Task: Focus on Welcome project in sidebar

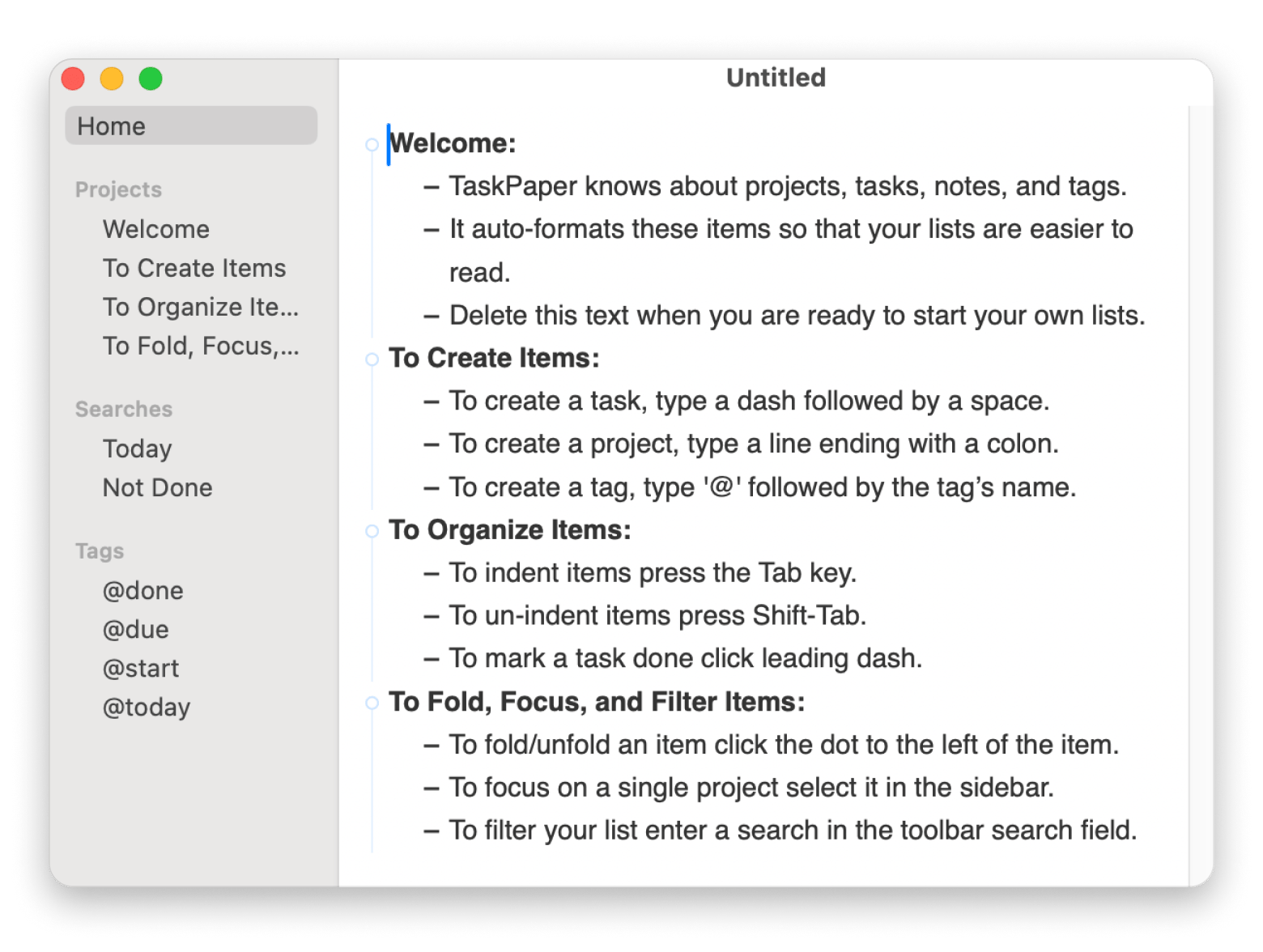Action: point(156,229)
